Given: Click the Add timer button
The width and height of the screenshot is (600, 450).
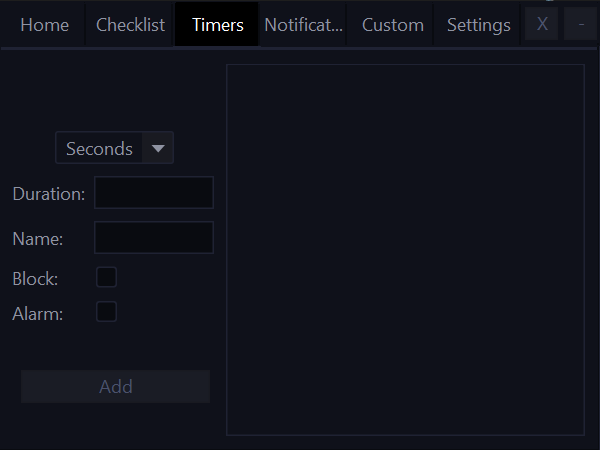Looking at the screenshot, I should click(x=116, y=386).
